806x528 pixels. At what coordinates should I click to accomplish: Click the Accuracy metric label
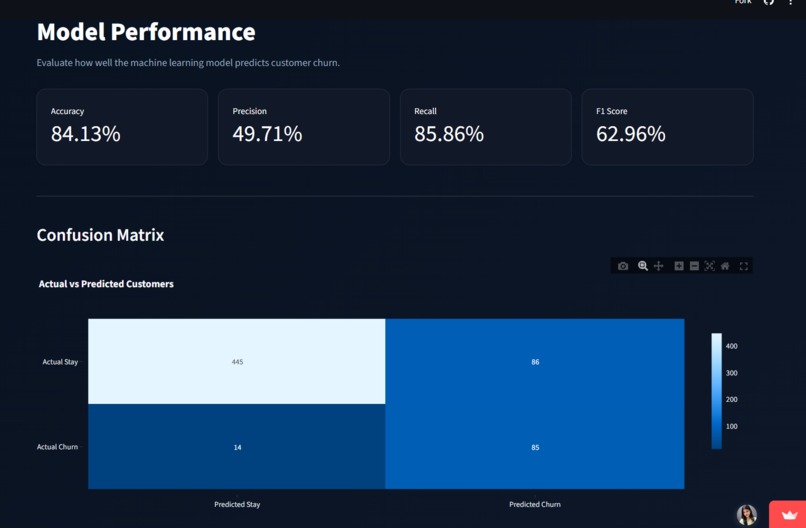[x=67, y=111]
